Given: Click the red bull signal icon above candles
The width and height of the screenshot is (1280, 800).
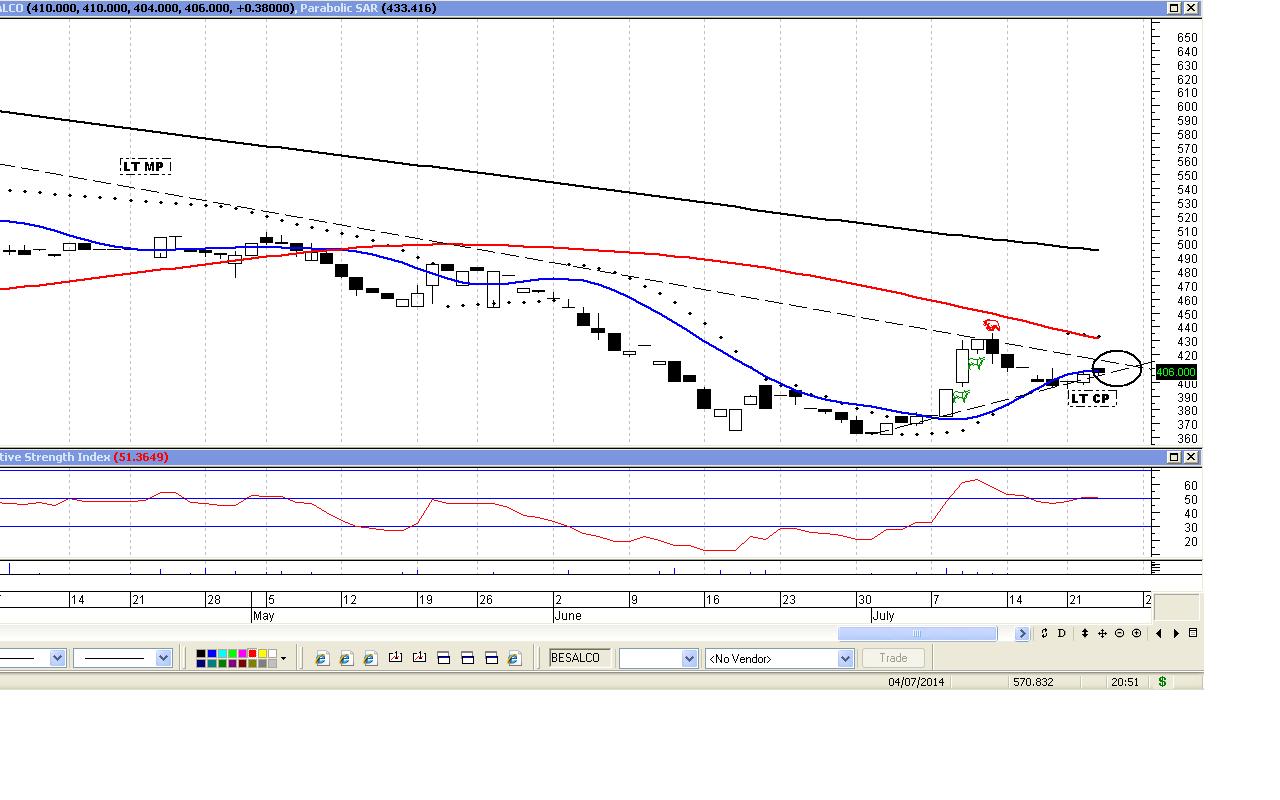Looking at the screenshot, I should [991, 325].
